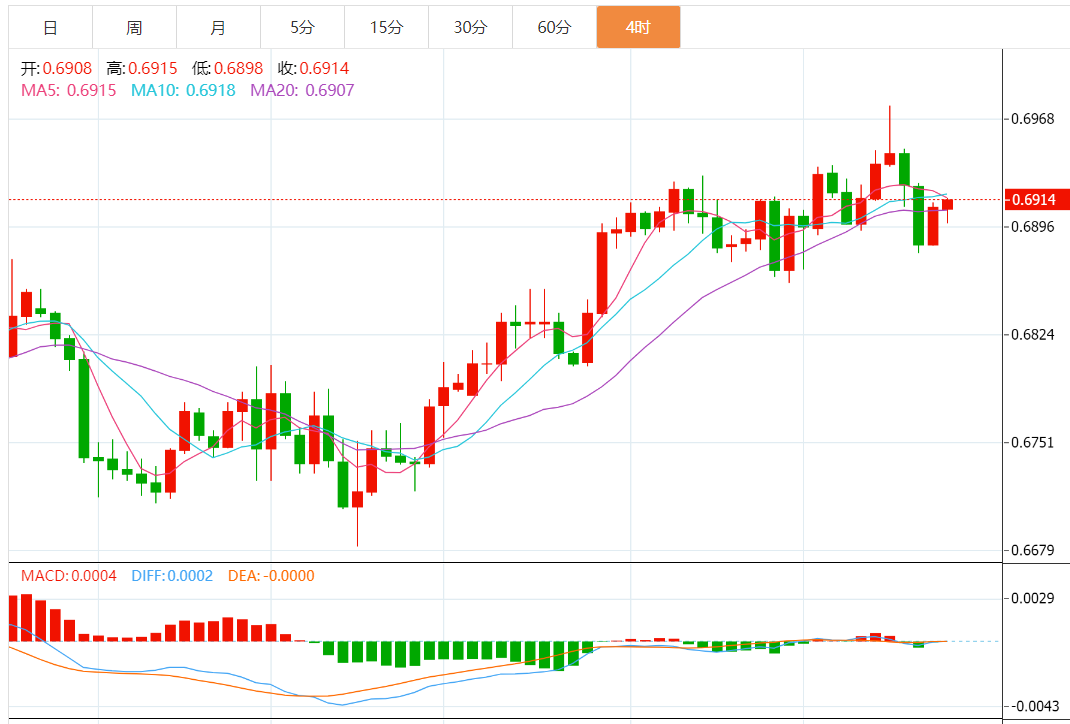Click the MA20: 0.6907 legend label

[x=302, y=90]
